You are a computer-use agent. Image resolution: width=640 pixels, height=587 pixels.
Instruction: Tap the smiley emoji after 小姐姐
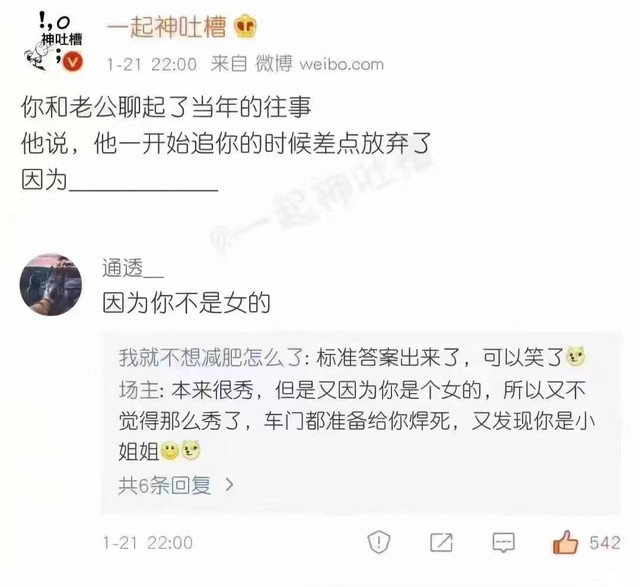[x=170, y=451]
